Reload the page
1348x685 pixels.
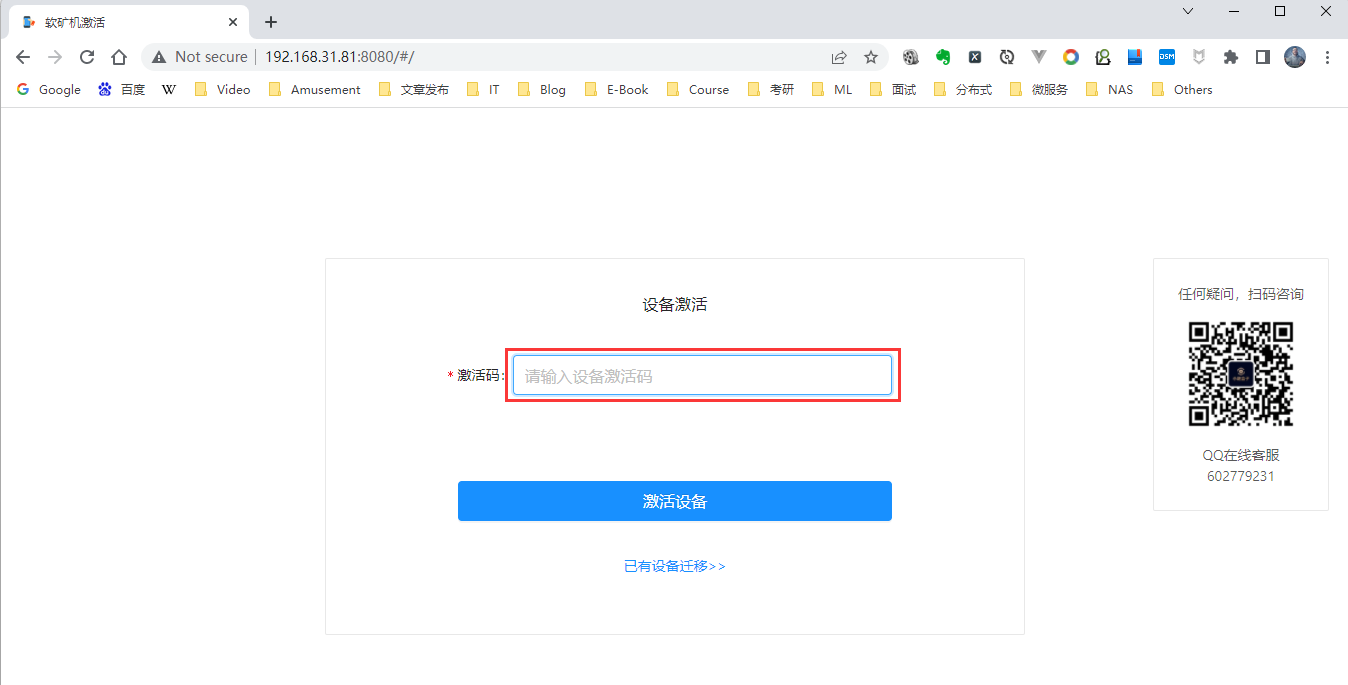tap(87, 57)
